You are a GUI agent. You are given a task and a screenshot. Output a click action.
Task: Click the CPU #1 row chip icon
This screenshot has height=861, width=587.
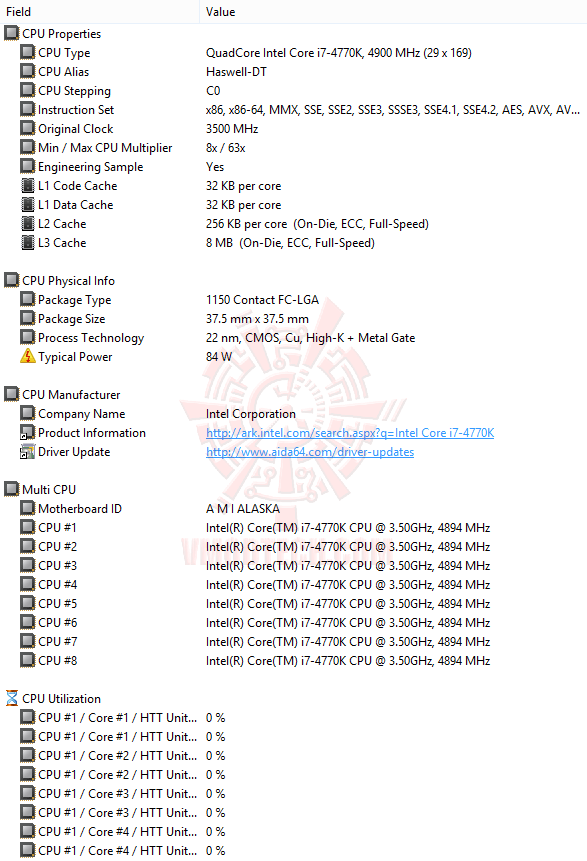[x=27, y=527]
